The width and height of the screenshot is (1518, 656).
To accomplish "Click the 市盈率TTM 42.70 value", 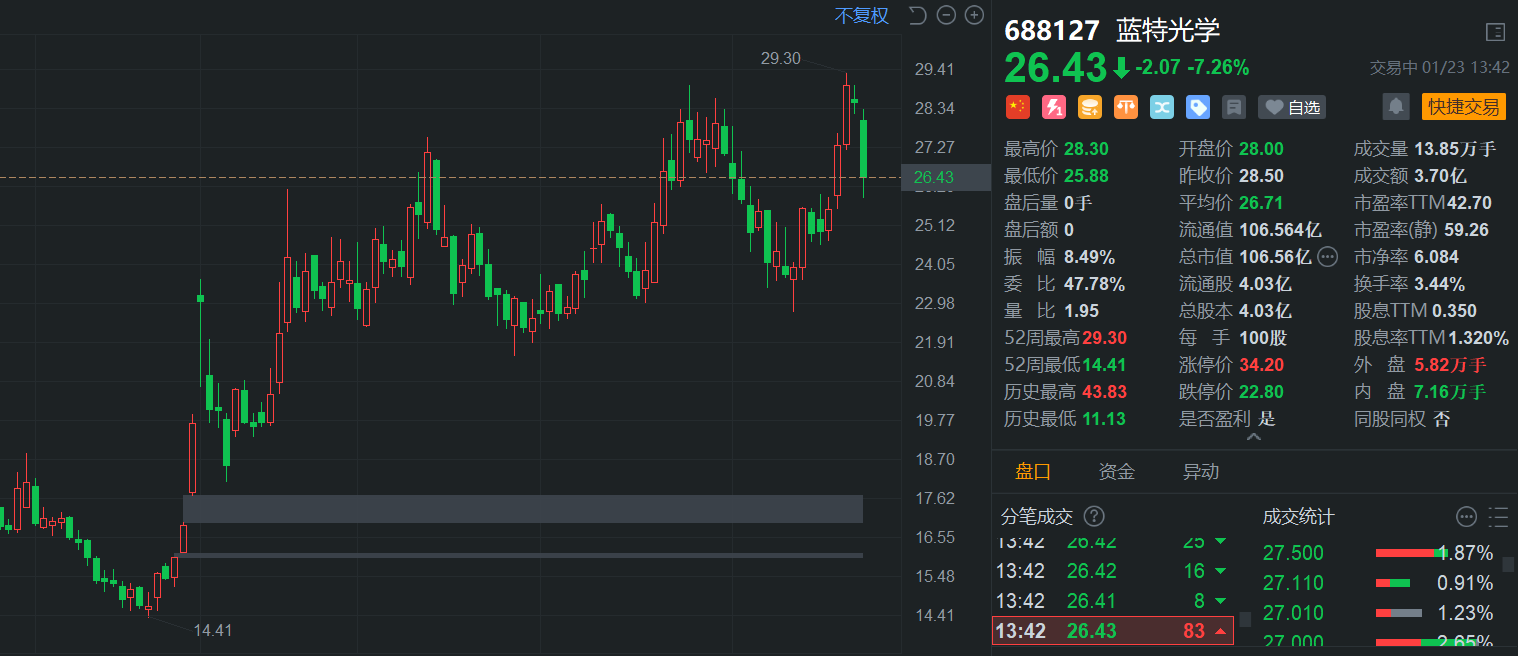I will pyautogui.click(x=1468, y=203).
